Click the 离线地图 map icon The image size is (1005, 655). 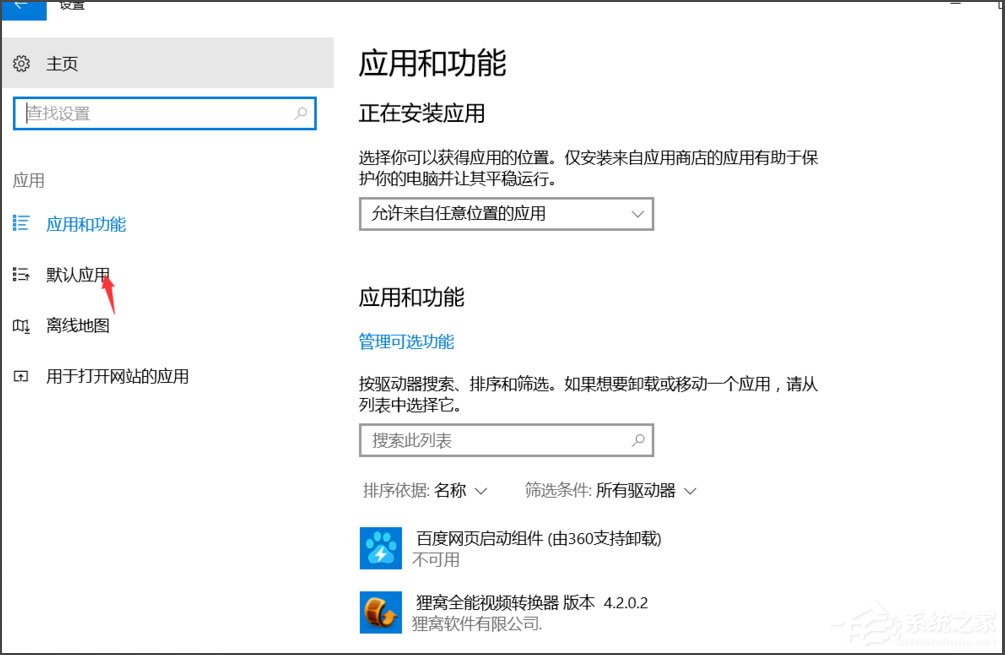[21, 325]
